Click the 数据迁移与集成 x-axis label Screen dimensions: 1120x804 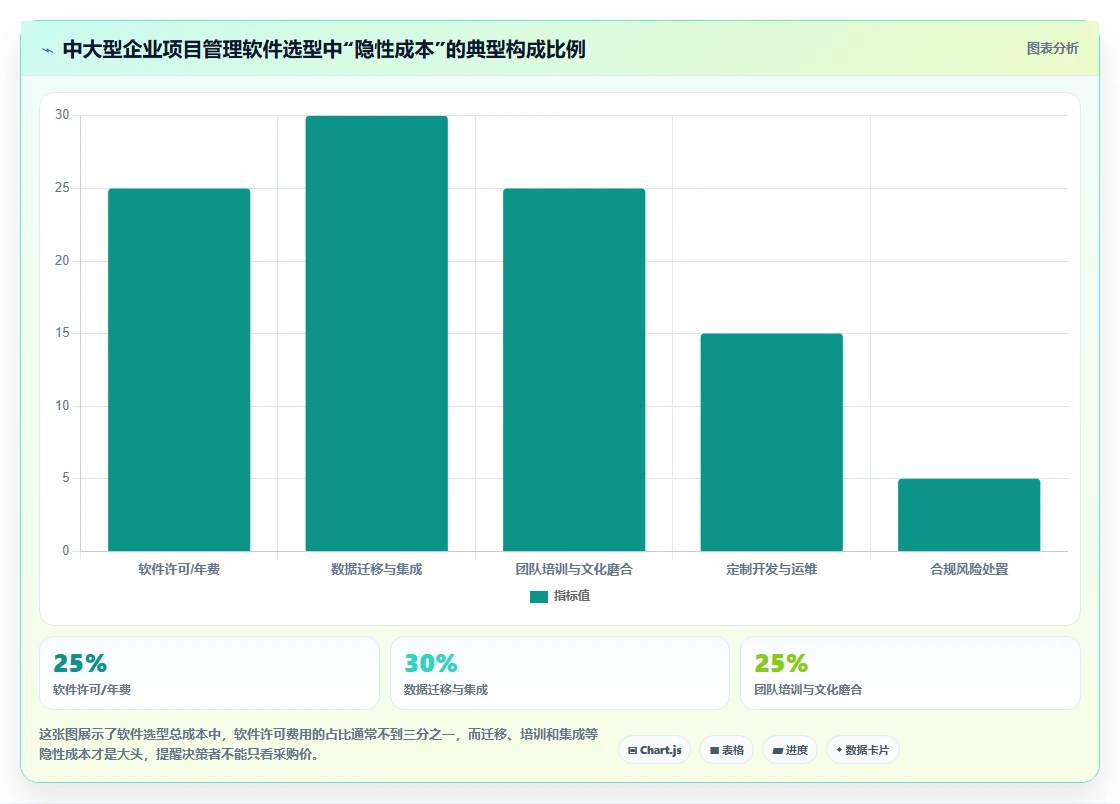click(376, 569)
